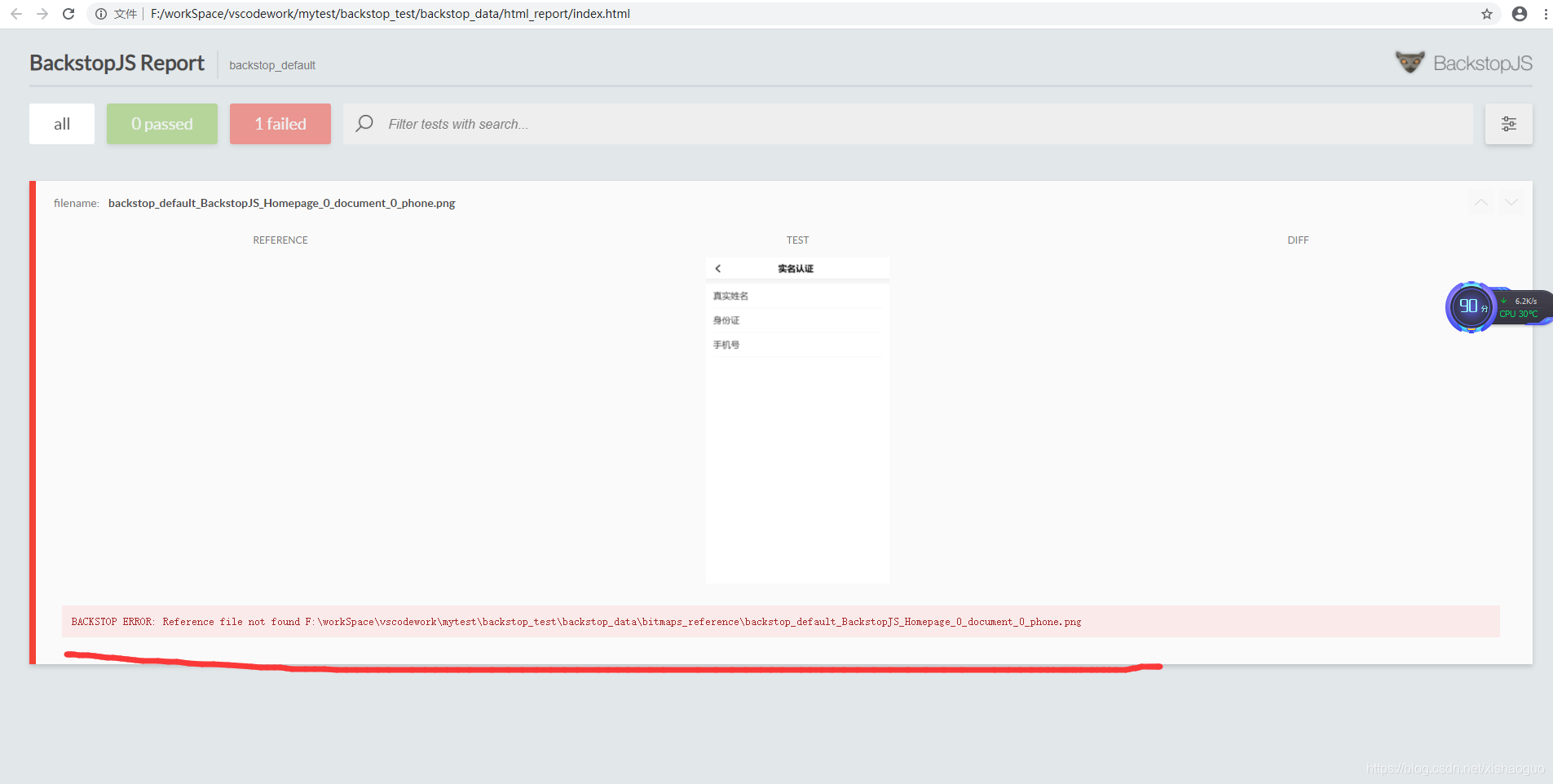This screenshot has width=1553, height=784.
Task: Jump to next test with down chevron
Action: coord(1511,202)
